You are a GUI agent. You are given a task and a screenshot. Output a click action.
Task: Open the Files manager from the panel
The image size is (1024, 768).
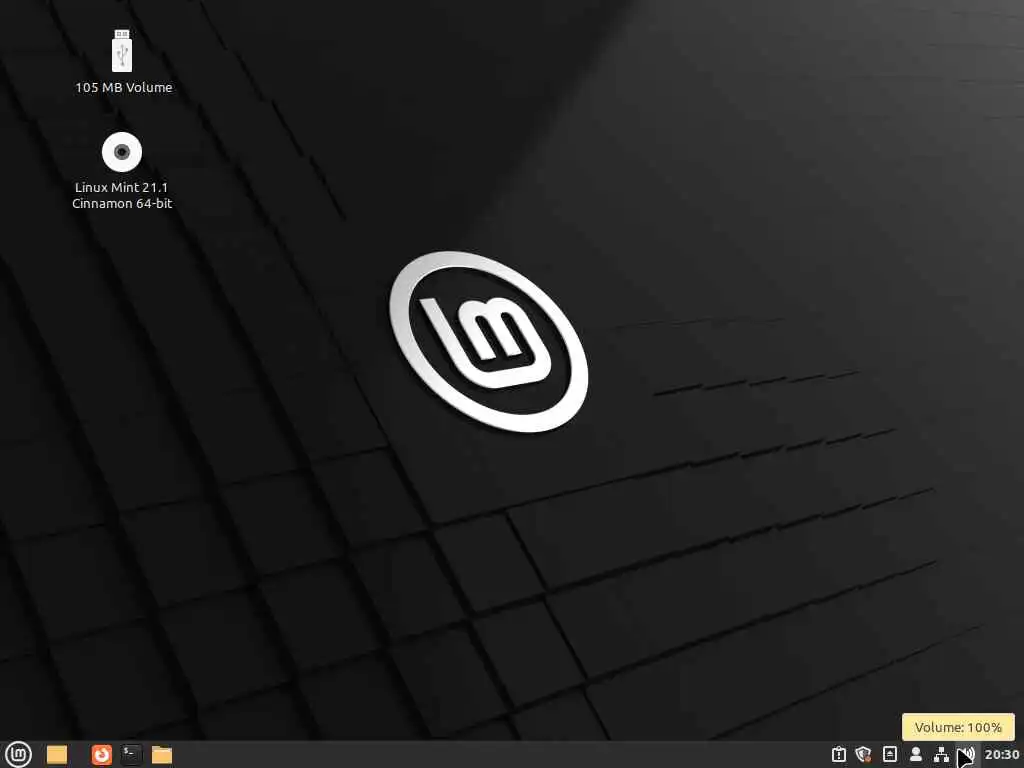coord(161,755)
